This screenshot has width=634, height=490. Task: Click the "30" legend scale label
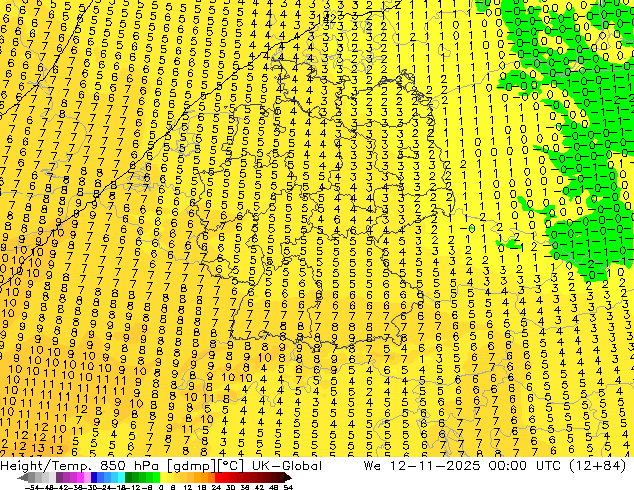pos(231,487)
